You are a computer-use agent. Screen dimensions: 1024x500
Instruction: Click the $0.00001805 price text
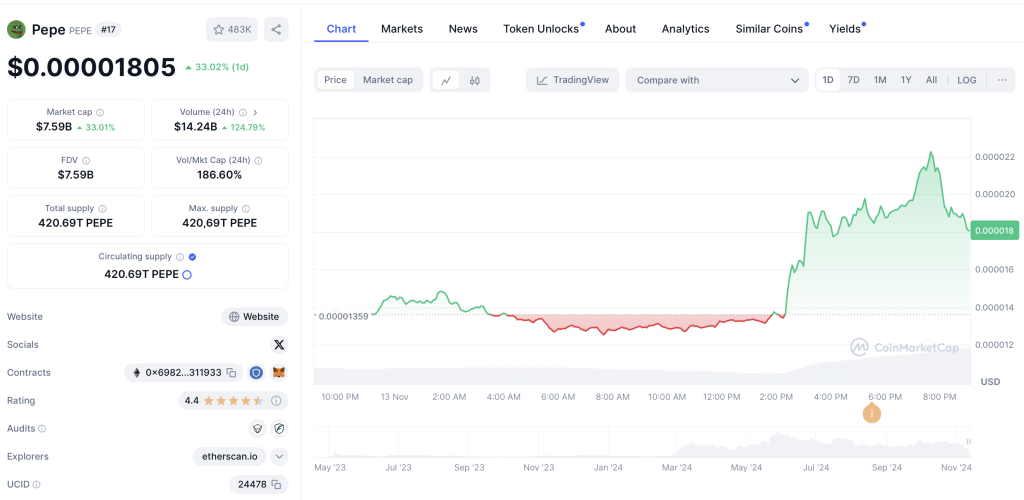[x=91, y=67]
